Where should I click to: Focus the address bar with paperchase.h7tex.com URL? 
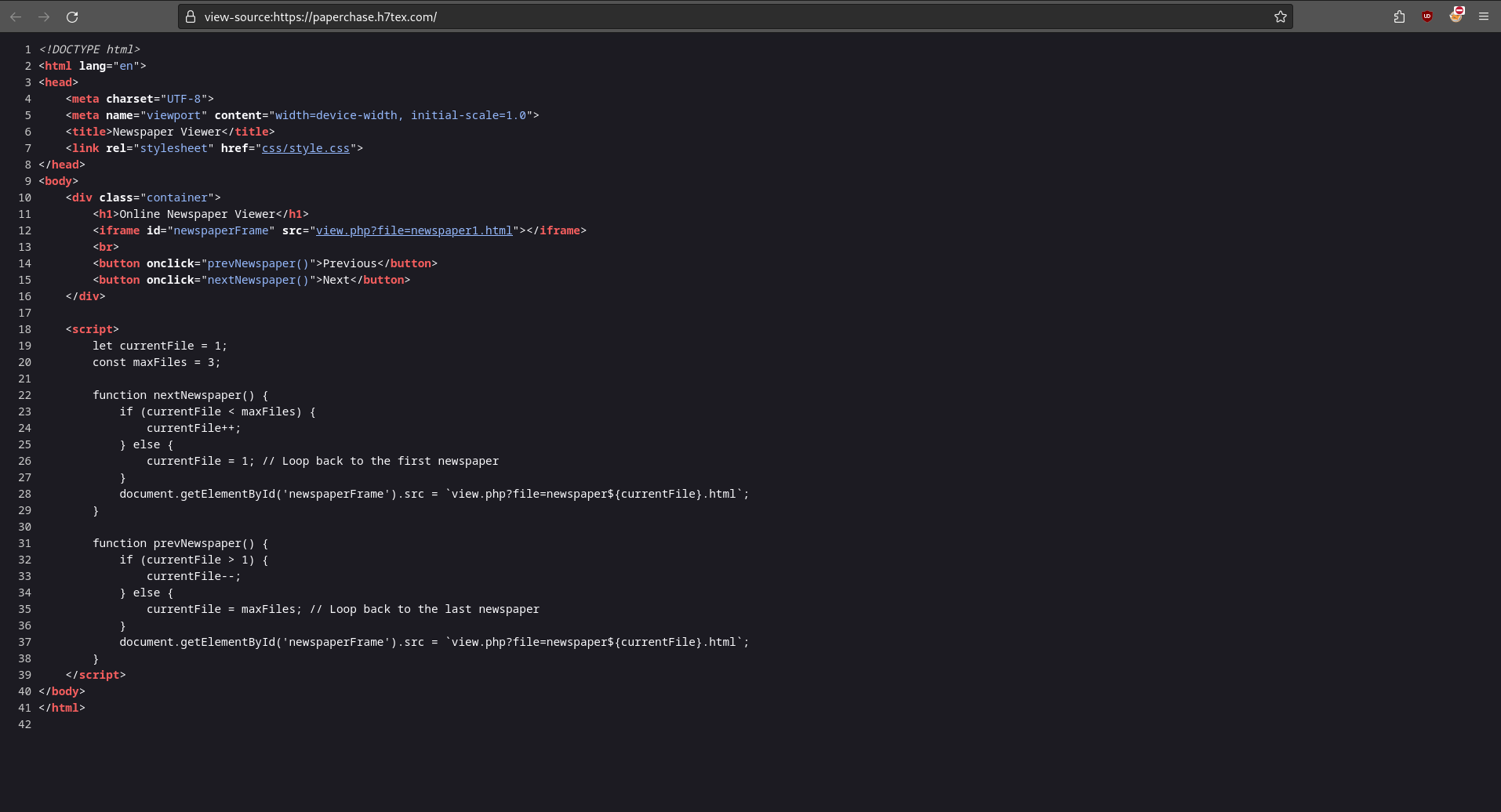point(706,16)
